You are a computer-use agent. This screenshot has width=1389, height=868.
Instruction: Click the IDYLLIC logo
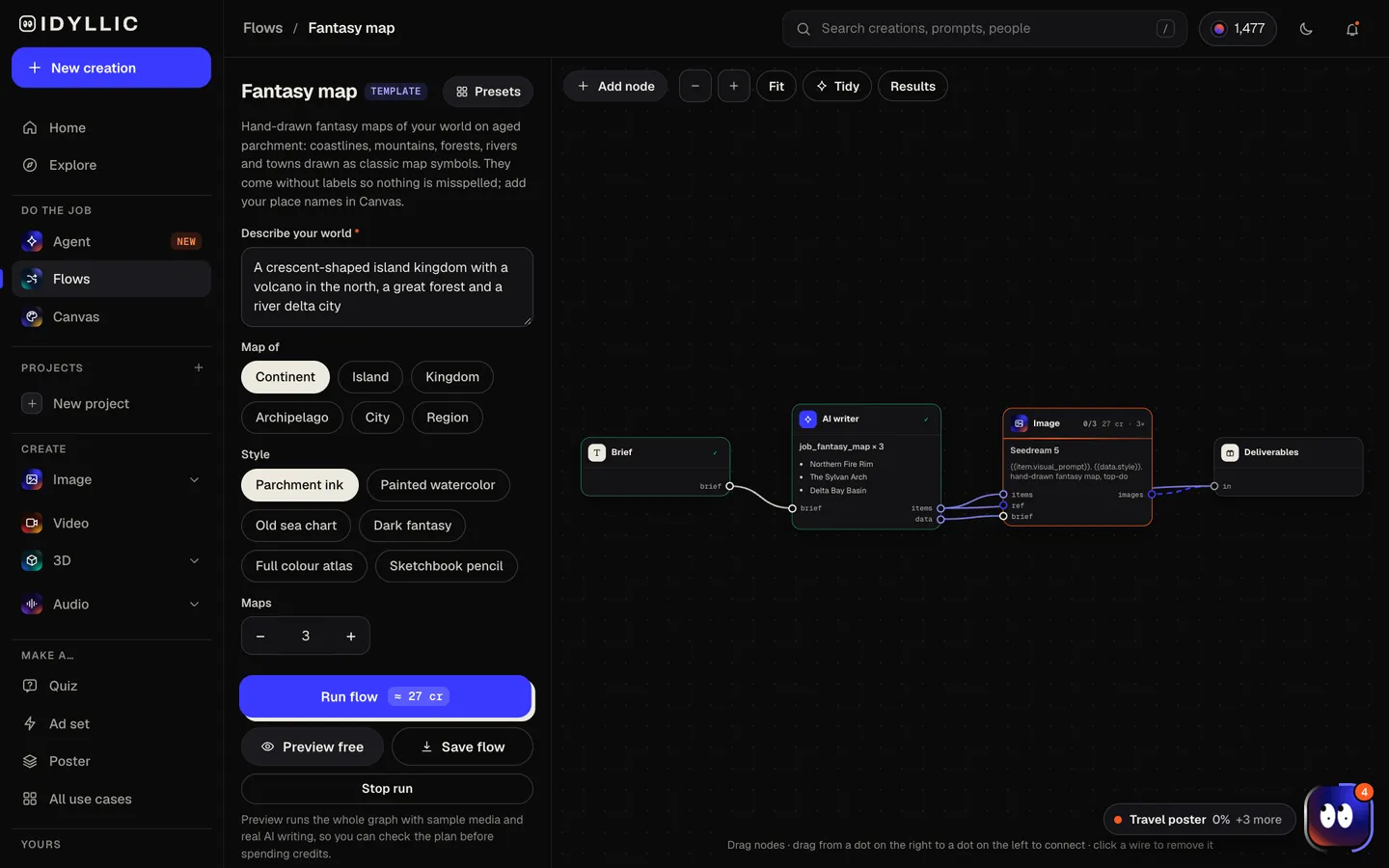79,24
